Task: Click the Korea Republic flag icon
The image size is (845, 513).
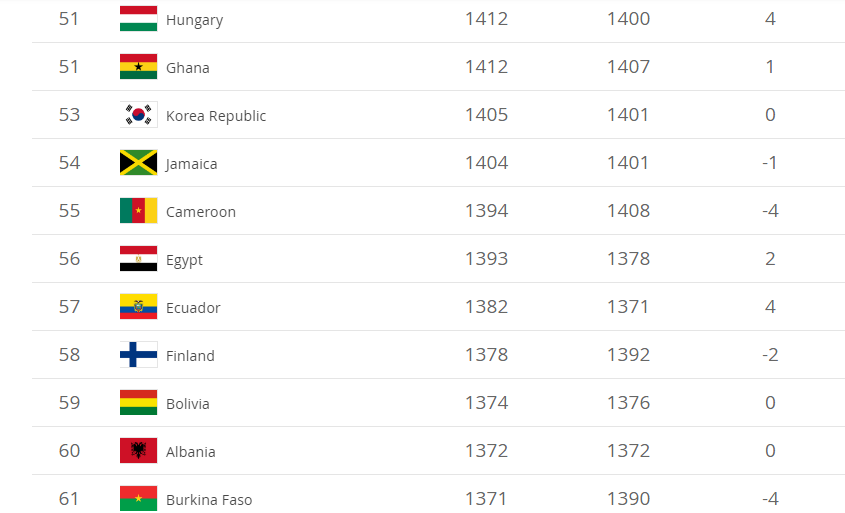Action: [138, 115]
